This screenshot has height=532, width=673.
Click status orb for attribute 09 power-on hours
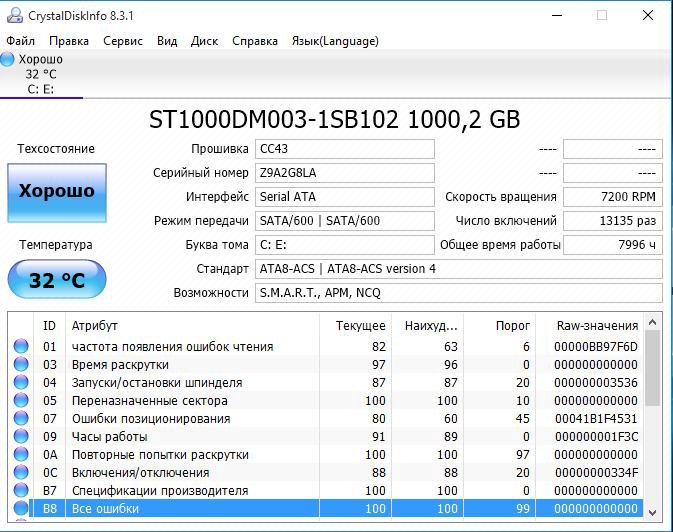(21, 437)
